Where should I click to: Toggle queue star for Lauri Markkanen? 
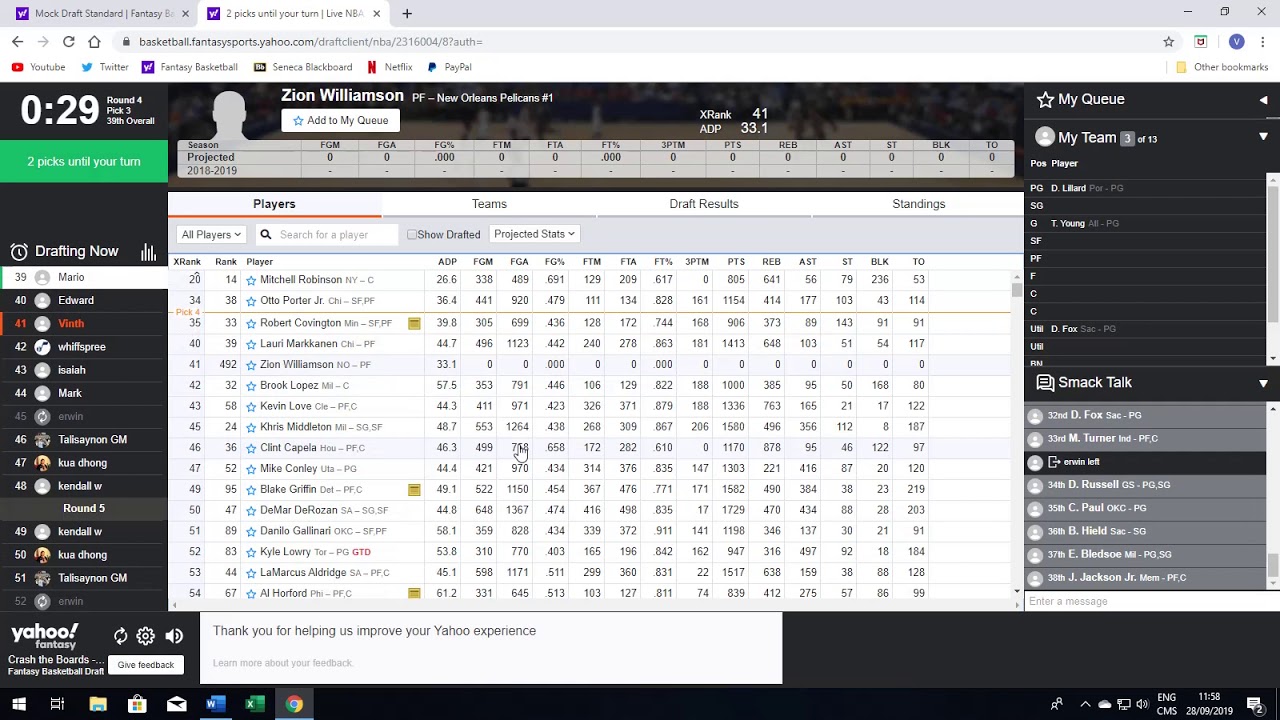click(251, 344)
